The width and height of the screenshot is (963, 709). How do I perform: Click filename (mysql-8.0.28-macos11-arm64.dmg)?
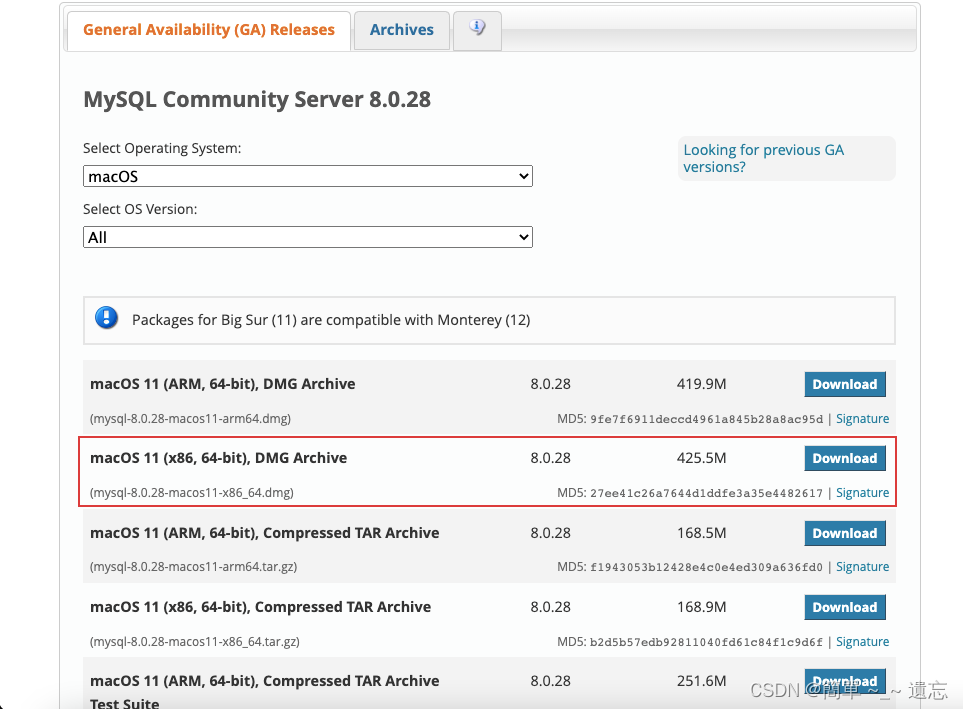[x=190, y=418]
